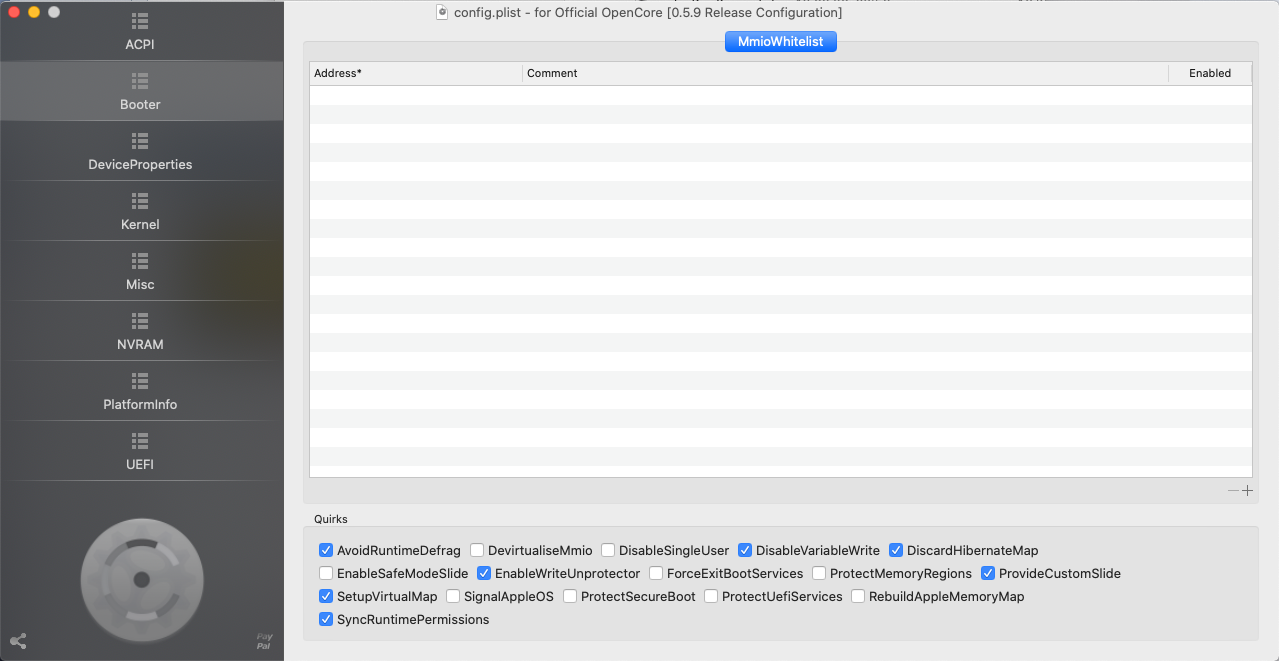Image resolution: width=1279 pixels, height=661 pixels.
Task: Click the Quirks section label
Action: click(x=331, y=519)
